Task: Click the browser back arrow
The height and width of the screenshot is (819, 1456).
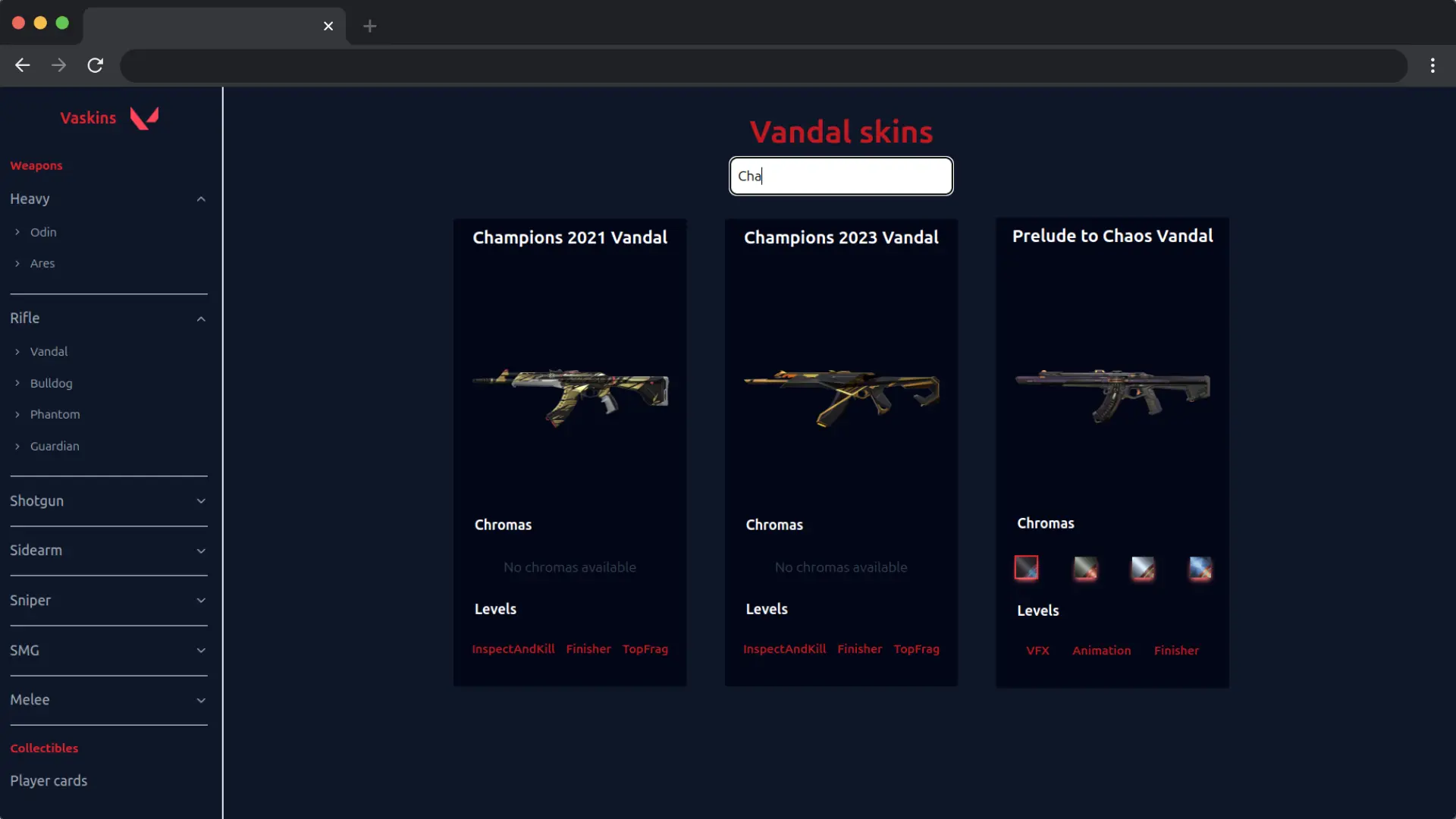Action: (23, 65)
